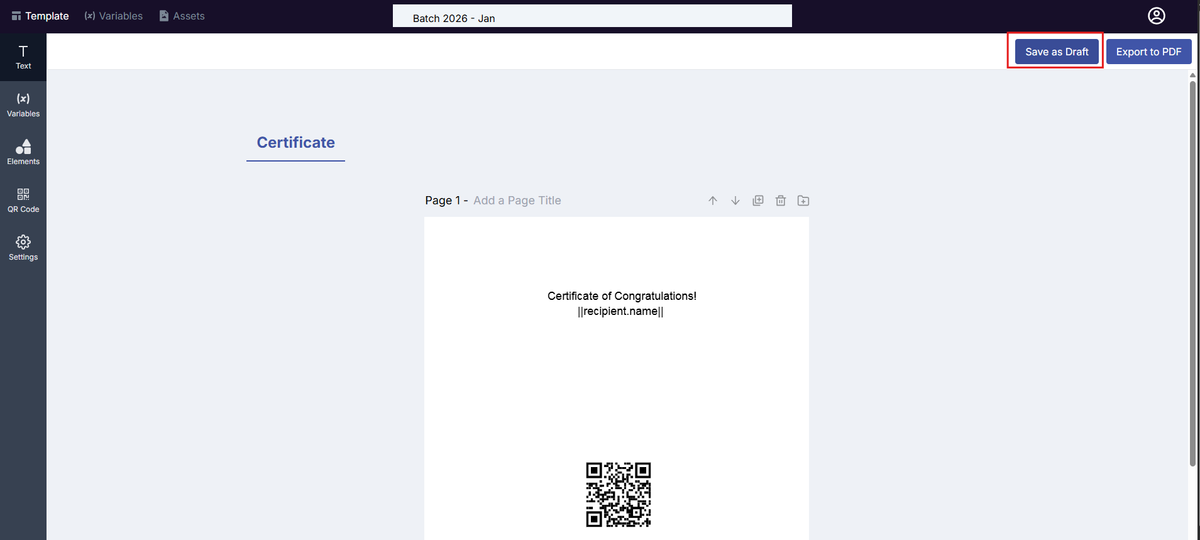This screenshot has width=1200, height=540.
Task: Select the Certificate tab heading
Action: pos(296,142)
